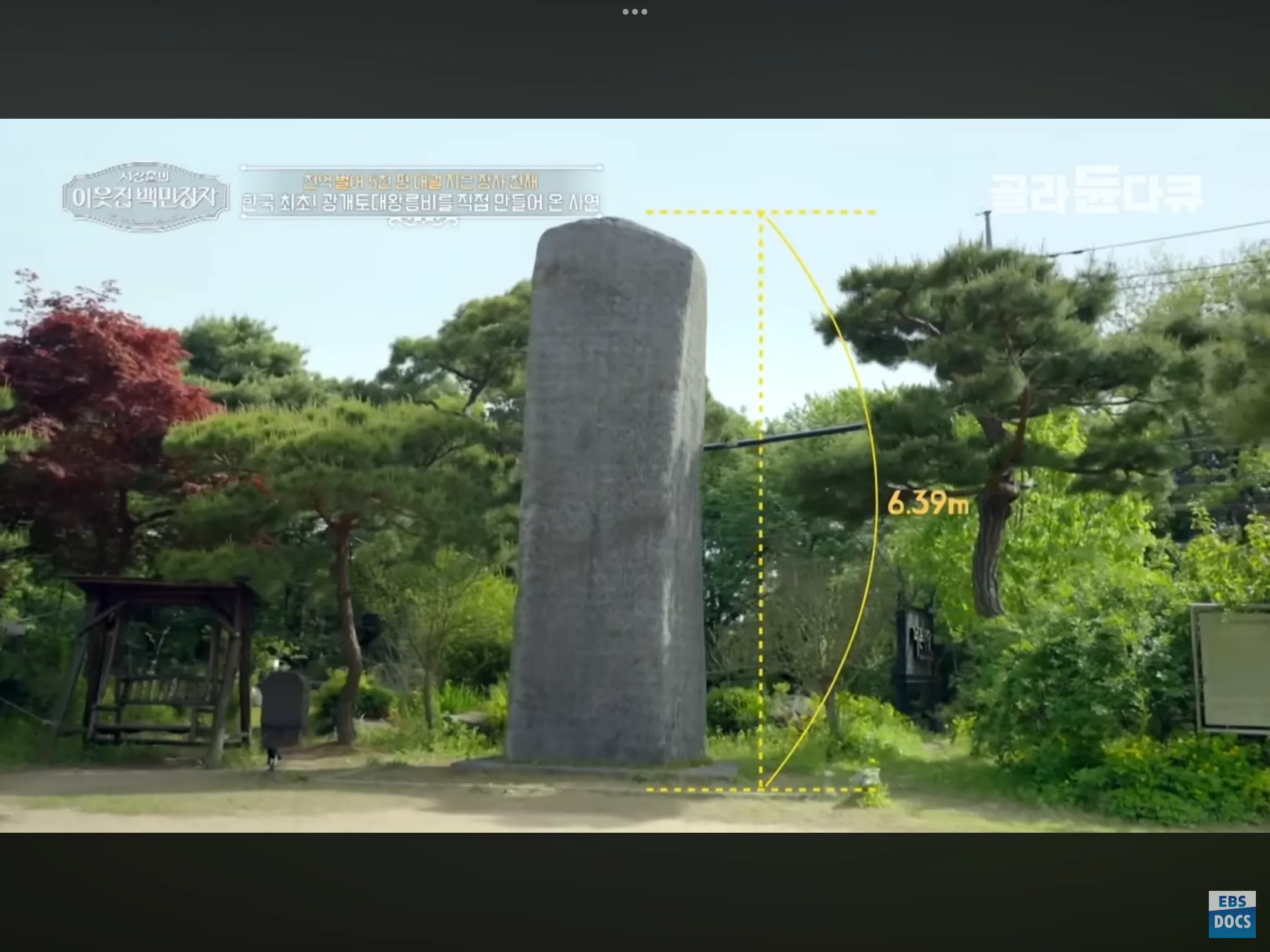This screenshot has width=1270, height=952.
Task: Tap the caption about 광개토대왕릉비
Action: (422, 203)
